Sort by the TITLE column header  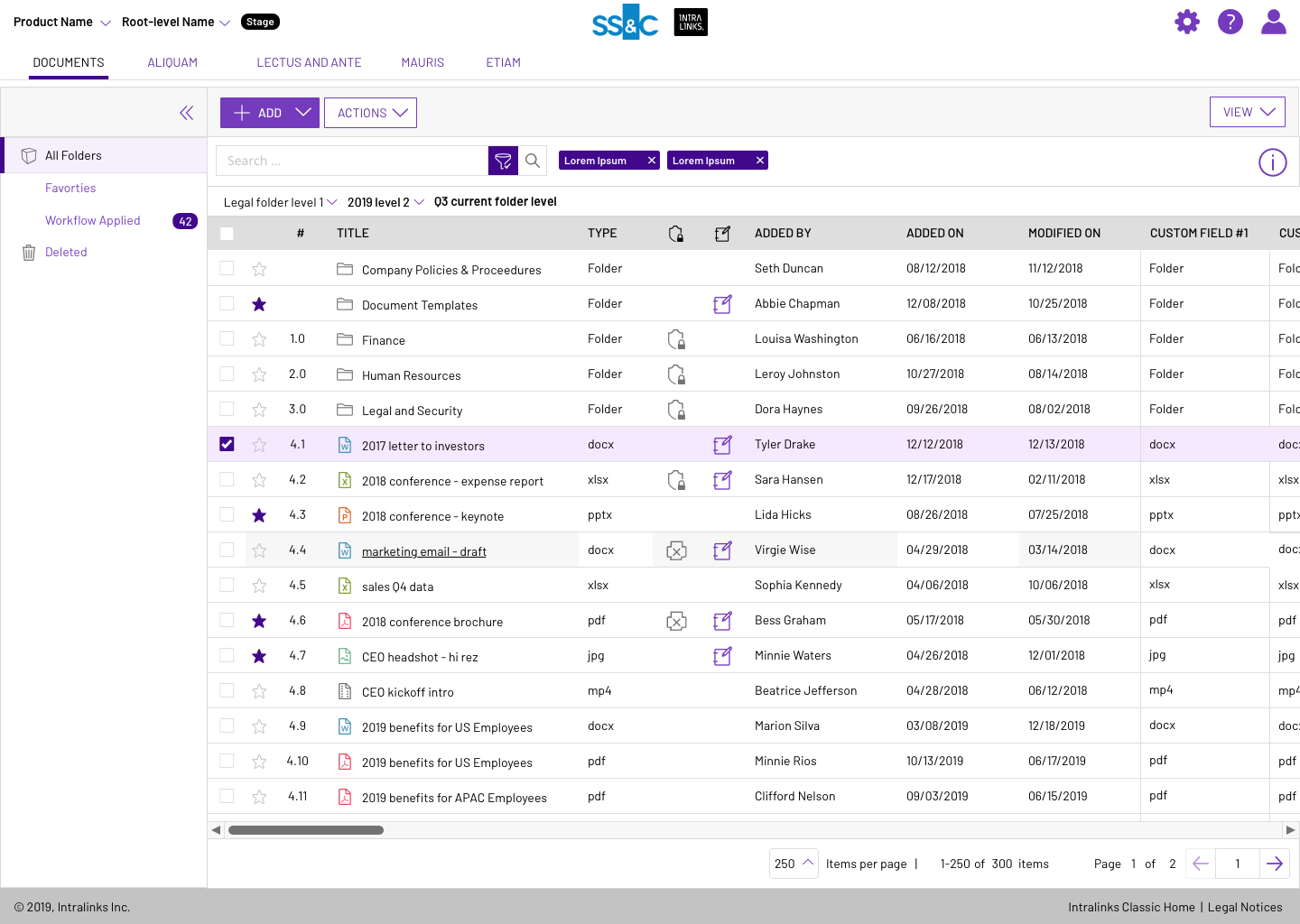point(353,233)
